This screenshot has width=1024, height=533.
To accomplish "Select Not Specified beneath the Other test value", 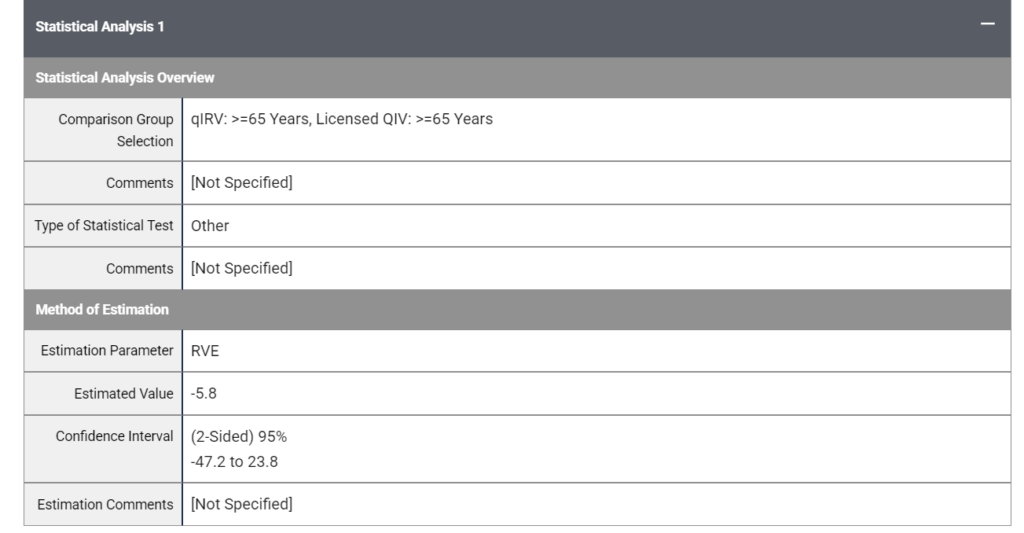I will pyautogui.click(x=241, y=267).
